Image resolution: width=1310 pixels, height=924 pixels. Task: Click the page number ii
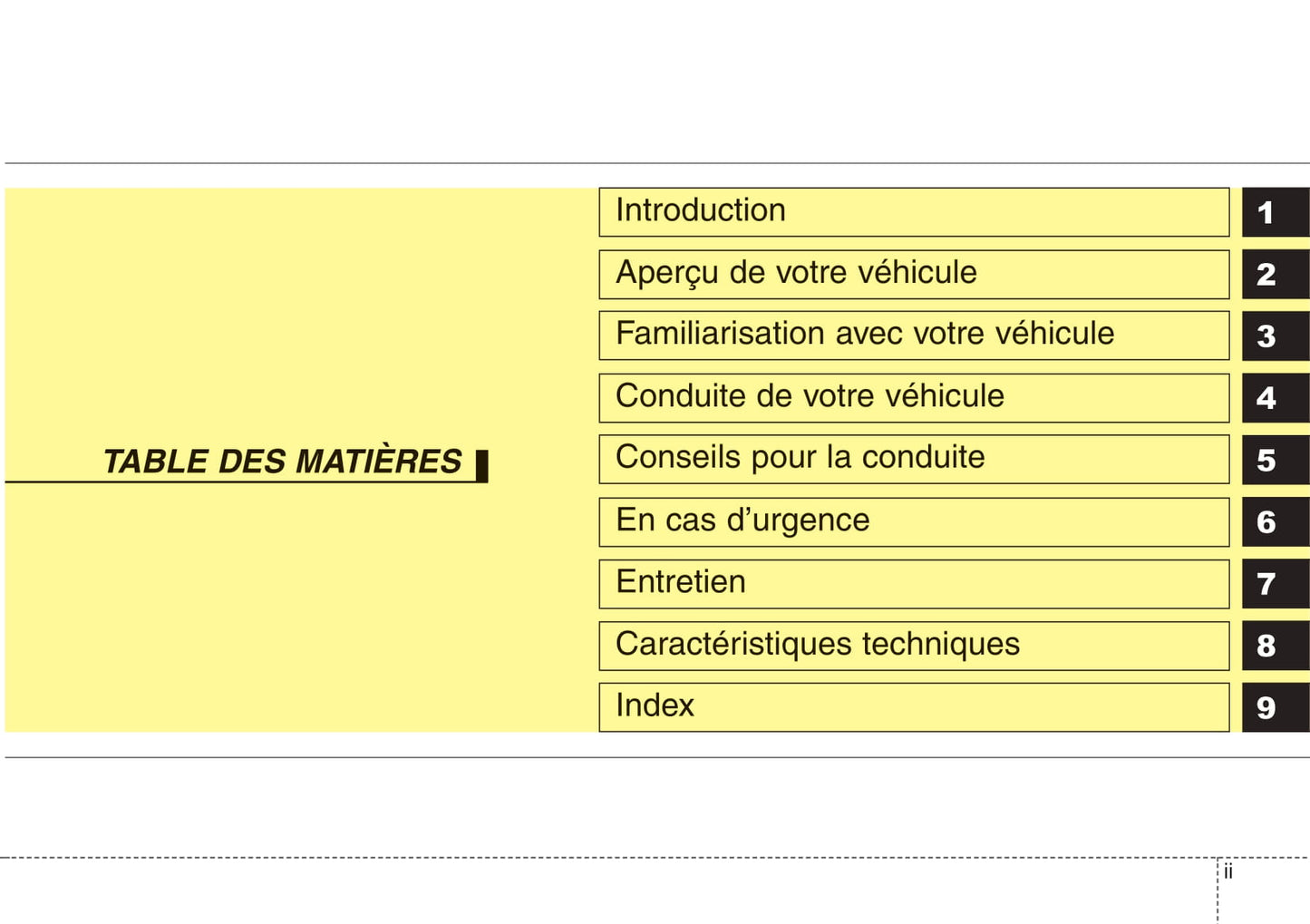[x=1228, y=872]
